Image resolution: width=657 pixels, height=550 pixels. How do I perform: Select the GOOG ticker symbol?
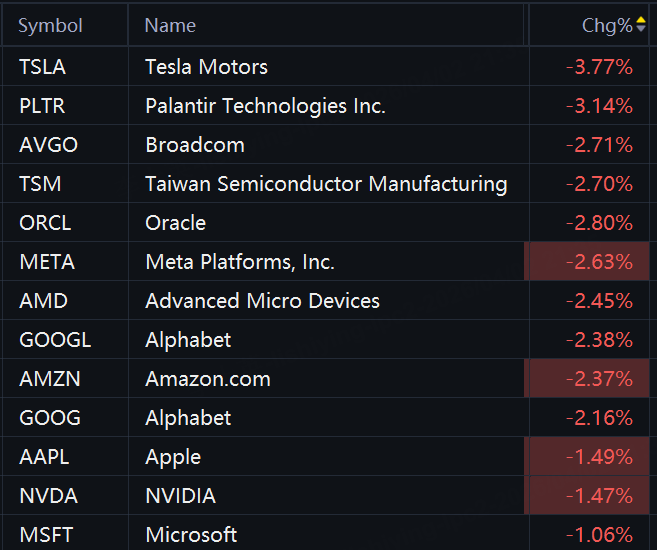[50, 418]
